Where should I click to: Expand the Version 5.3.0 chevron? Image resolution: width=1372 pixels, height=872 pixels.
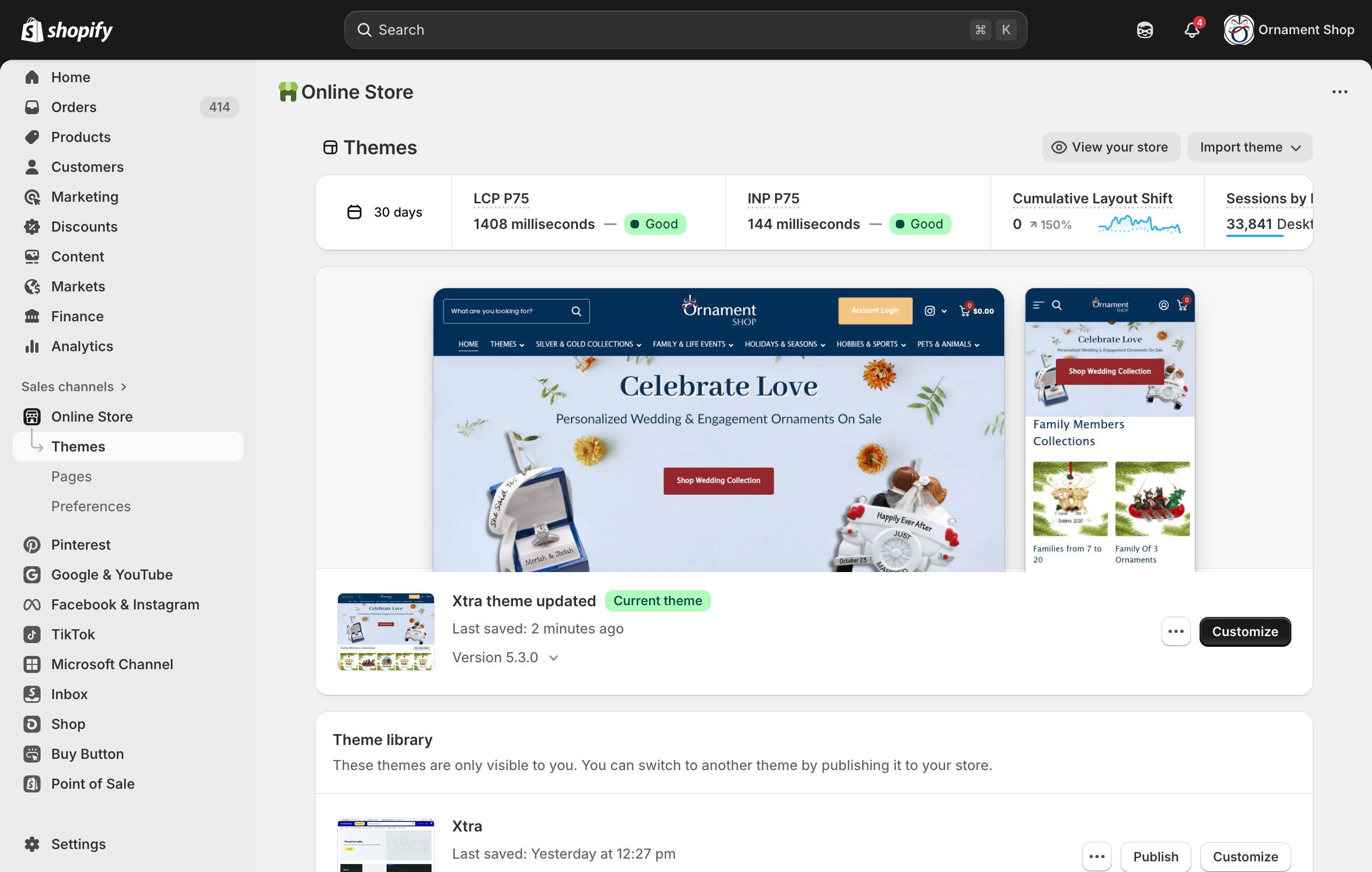553,658
